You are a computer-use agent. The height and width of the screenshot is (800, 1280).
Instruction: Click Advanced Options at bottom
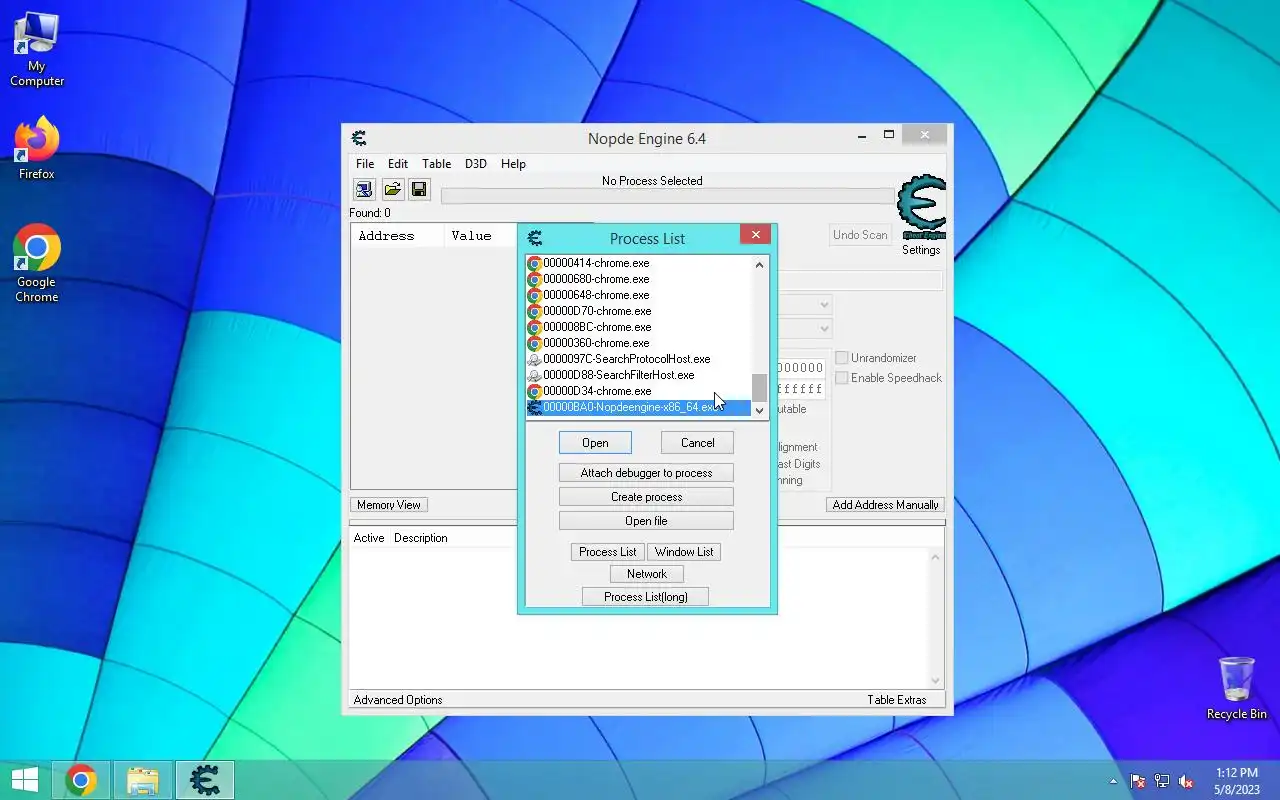tap(398, 700)
